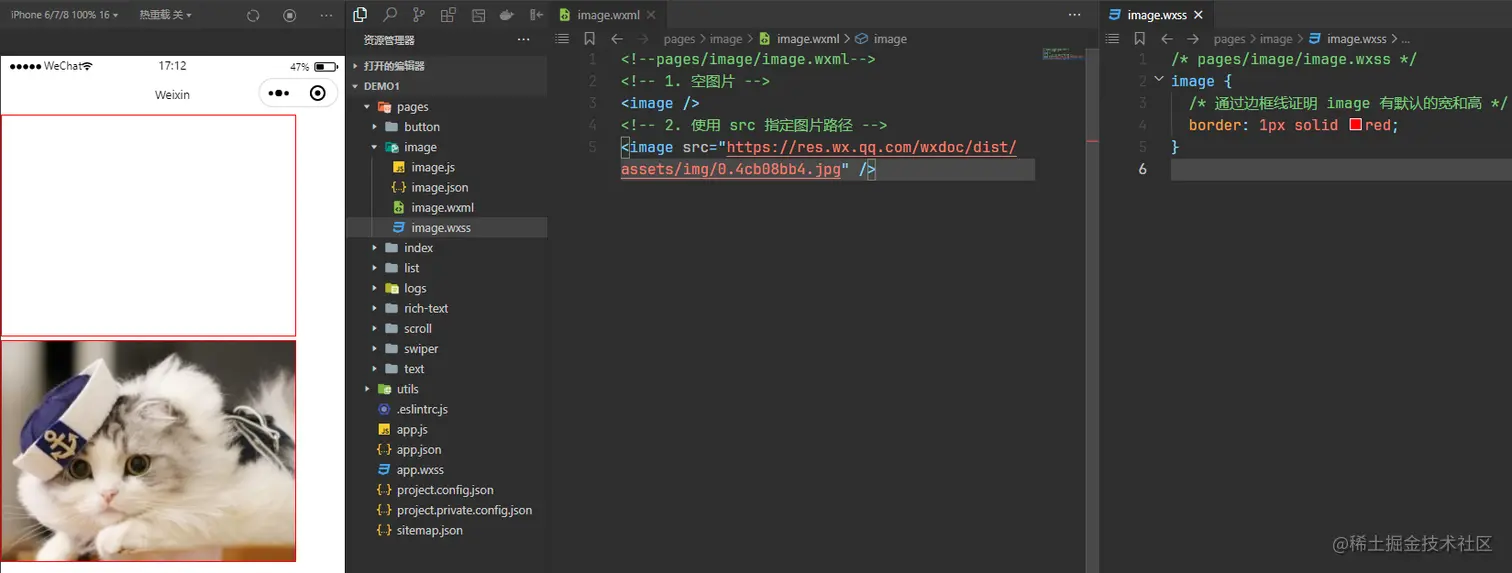Open the resource manager ellipsis menu

pyautogui.click(x=523, y=40)
